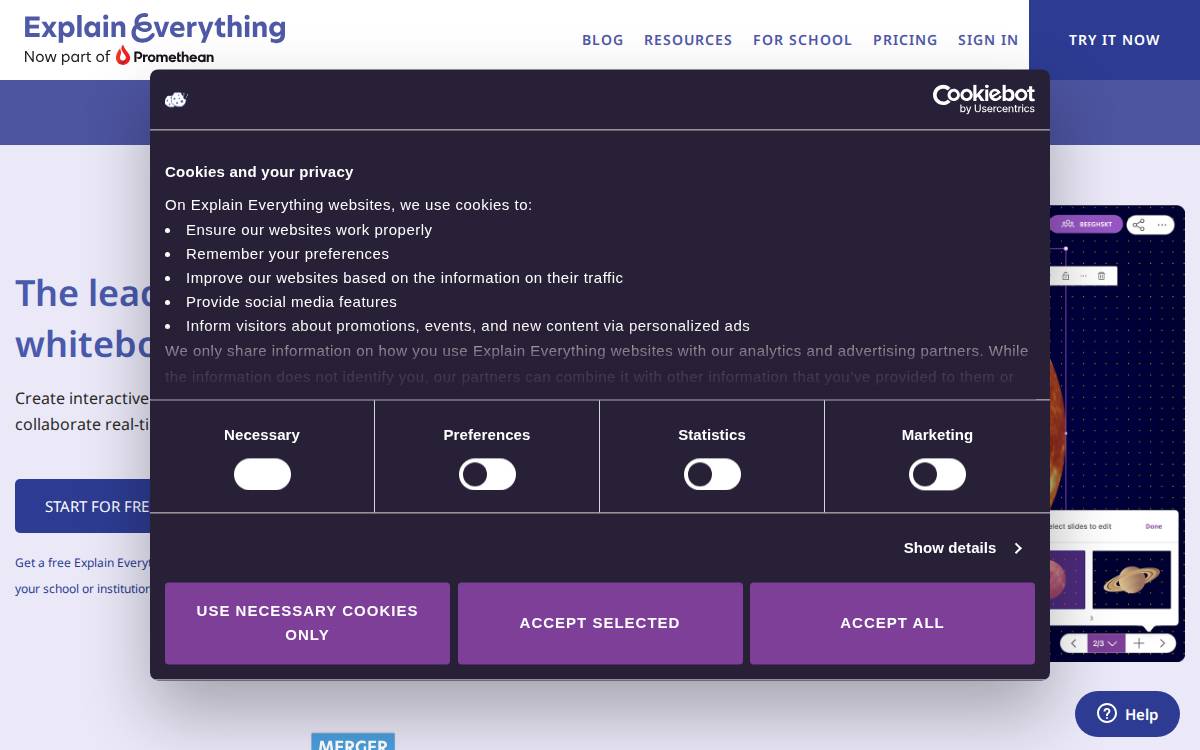Enable the Marketing cookies switch
This screenshot has height=750, width=1200.
point(937,474)
